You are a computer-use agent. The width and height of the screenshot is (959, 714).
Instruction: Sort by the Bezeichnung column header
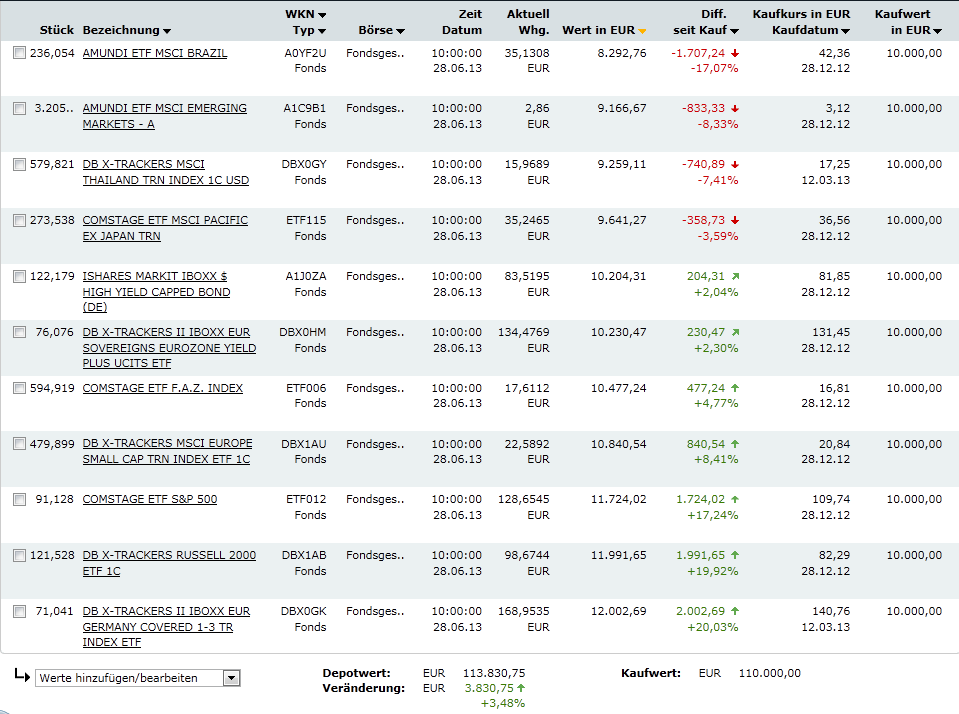(x=126, y=30)
